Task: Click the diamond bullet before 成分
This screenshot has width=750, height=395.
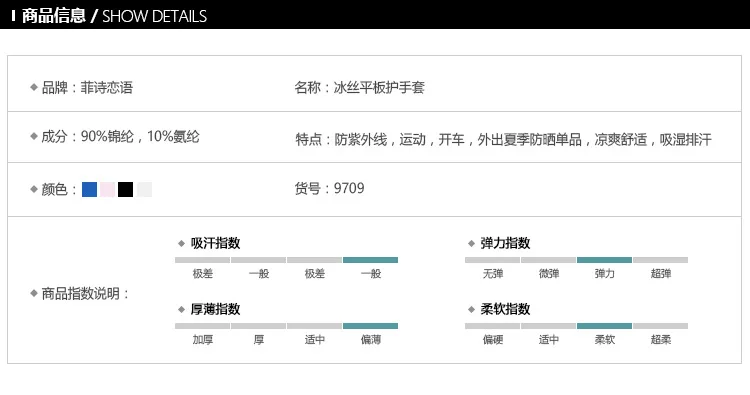Action: (x=33, y=136)
